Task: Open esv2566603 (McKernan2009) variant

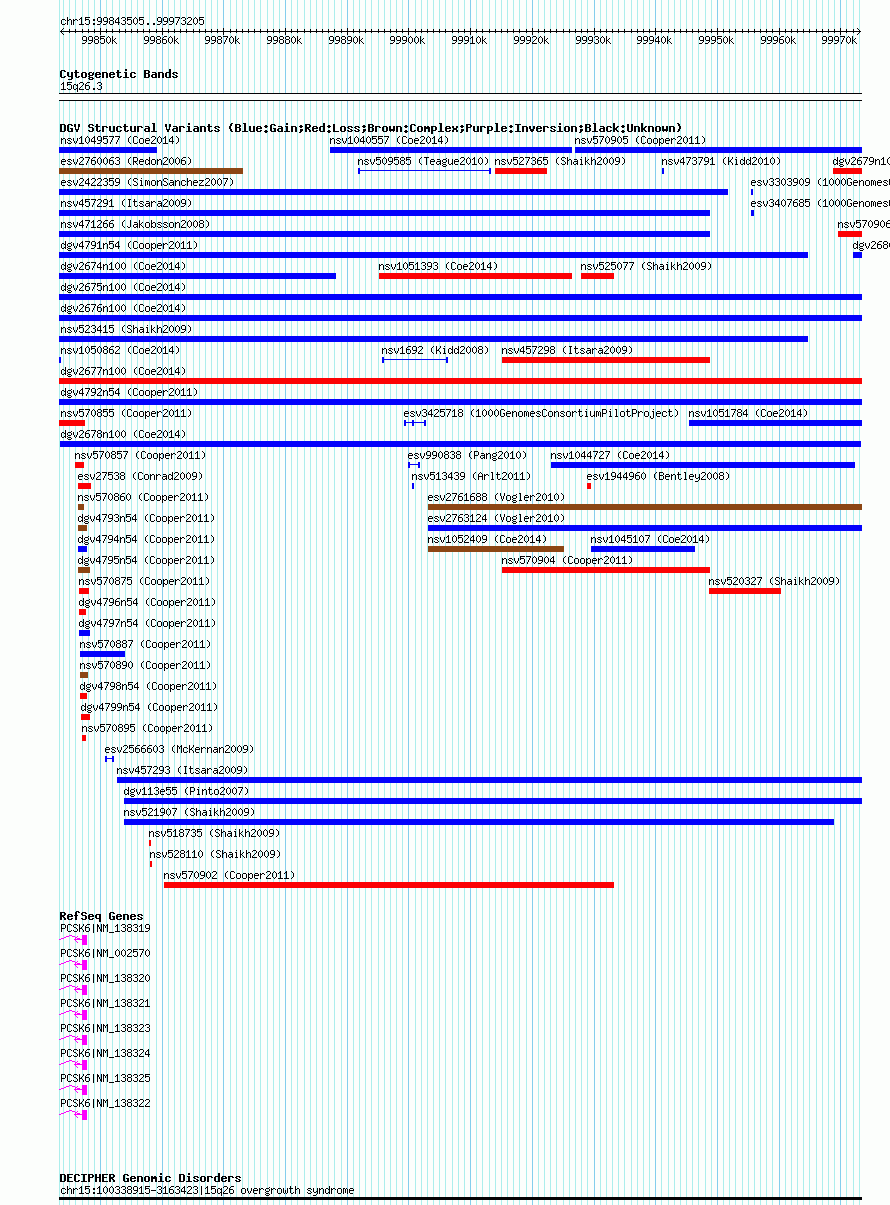Action: coord(179,750)
